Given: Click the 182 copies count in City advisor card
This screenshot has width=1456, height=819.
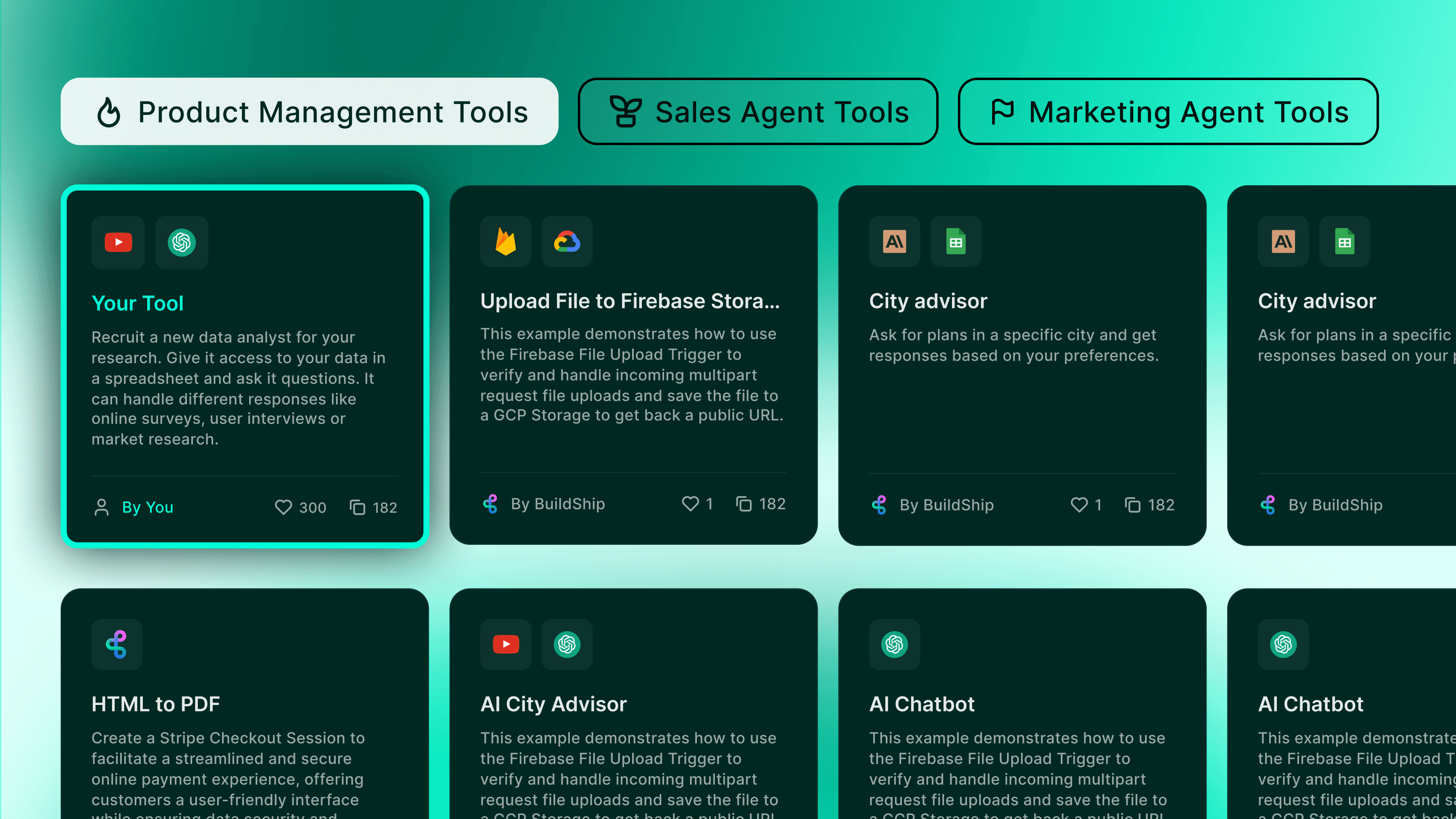Looking at the screenshot, I should point(1161,505).
